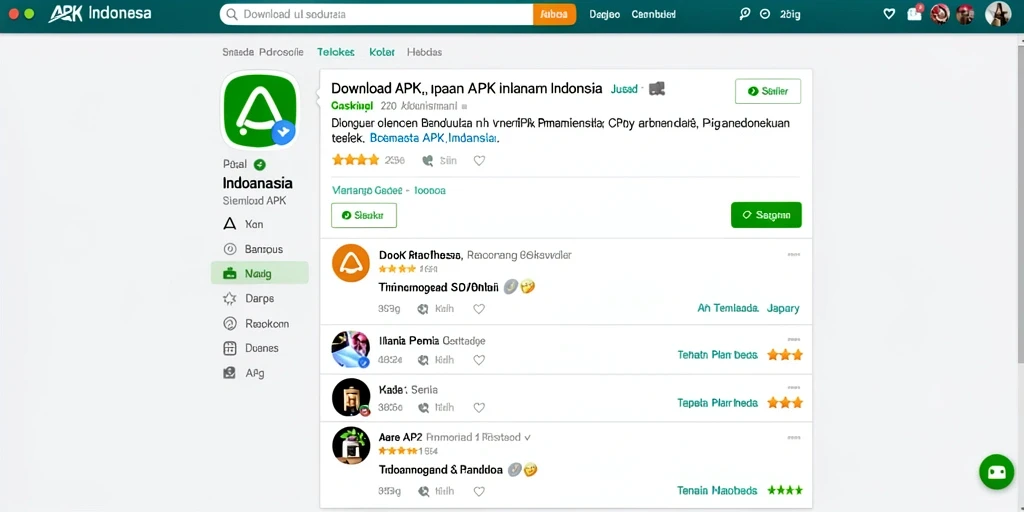Open more options for Kade Senia row
1024x512 pixels.
click(x=793, y=388)
